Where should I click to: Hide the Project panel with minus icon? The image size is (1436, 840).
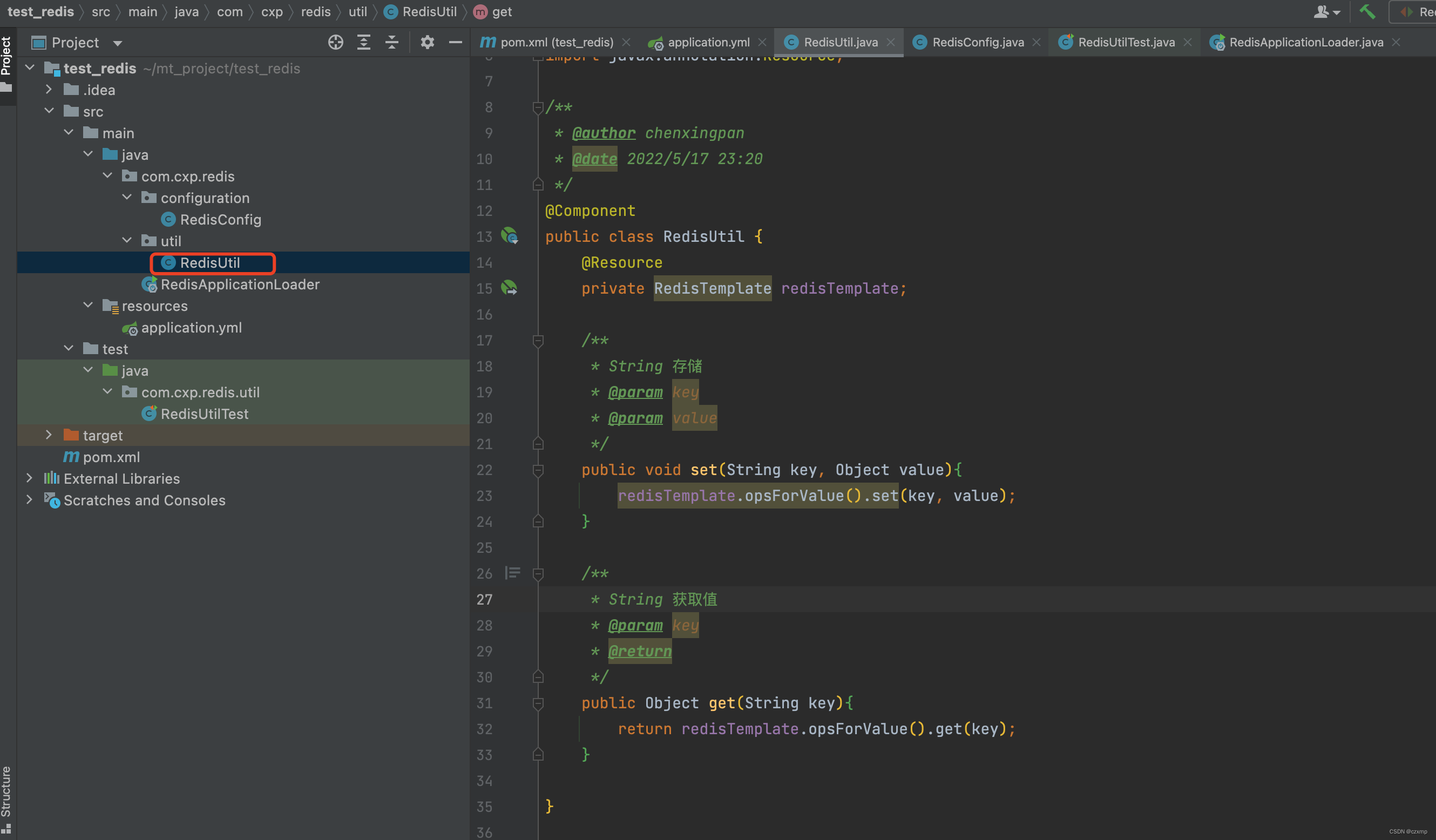click(455, 42)
